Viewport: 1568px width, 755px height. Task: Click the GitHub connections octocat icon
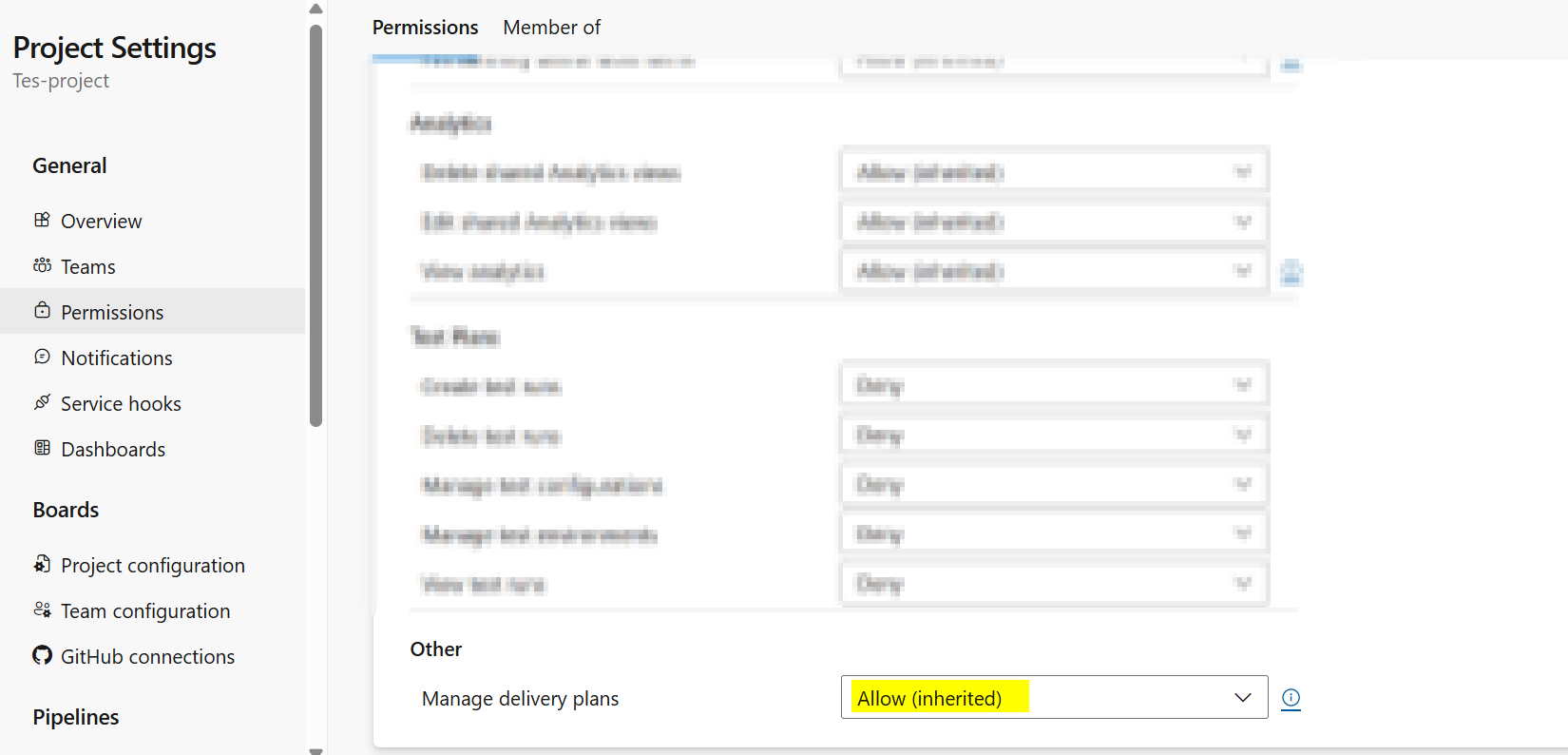[42, 655]
